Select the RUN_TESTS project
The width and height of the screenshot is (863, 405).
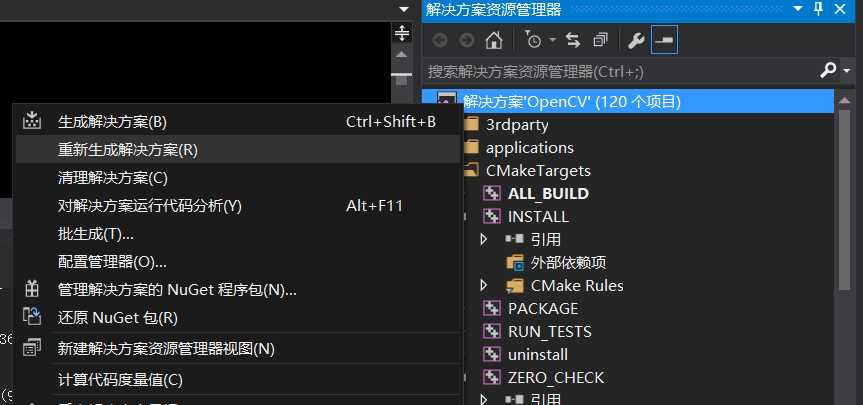point(550,332)
